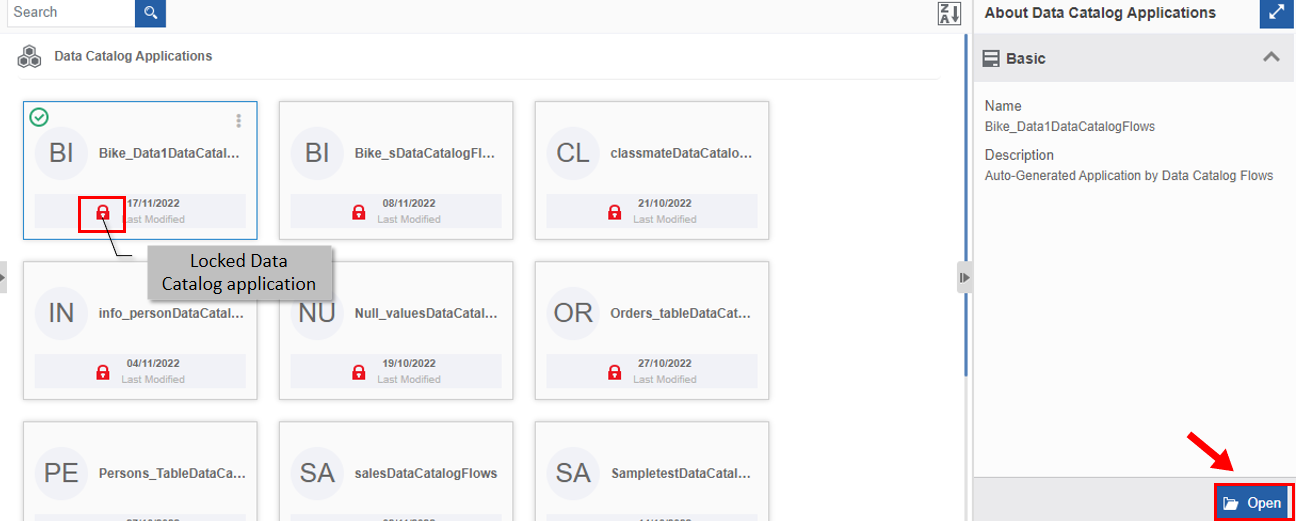Toggle Z-A sort order icon
This screenshot has width=1297, height=521.
click(948, 14)
